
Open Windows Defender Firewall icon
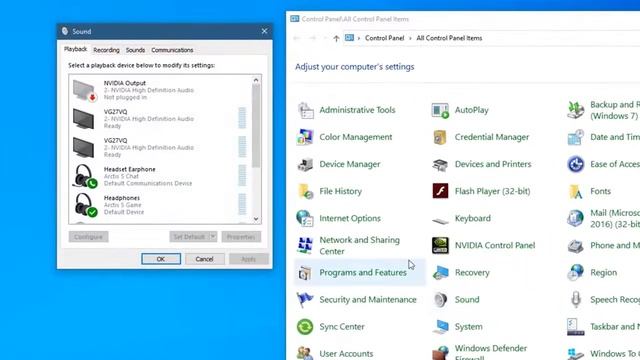pyautogui.click(x=440, y=353)
